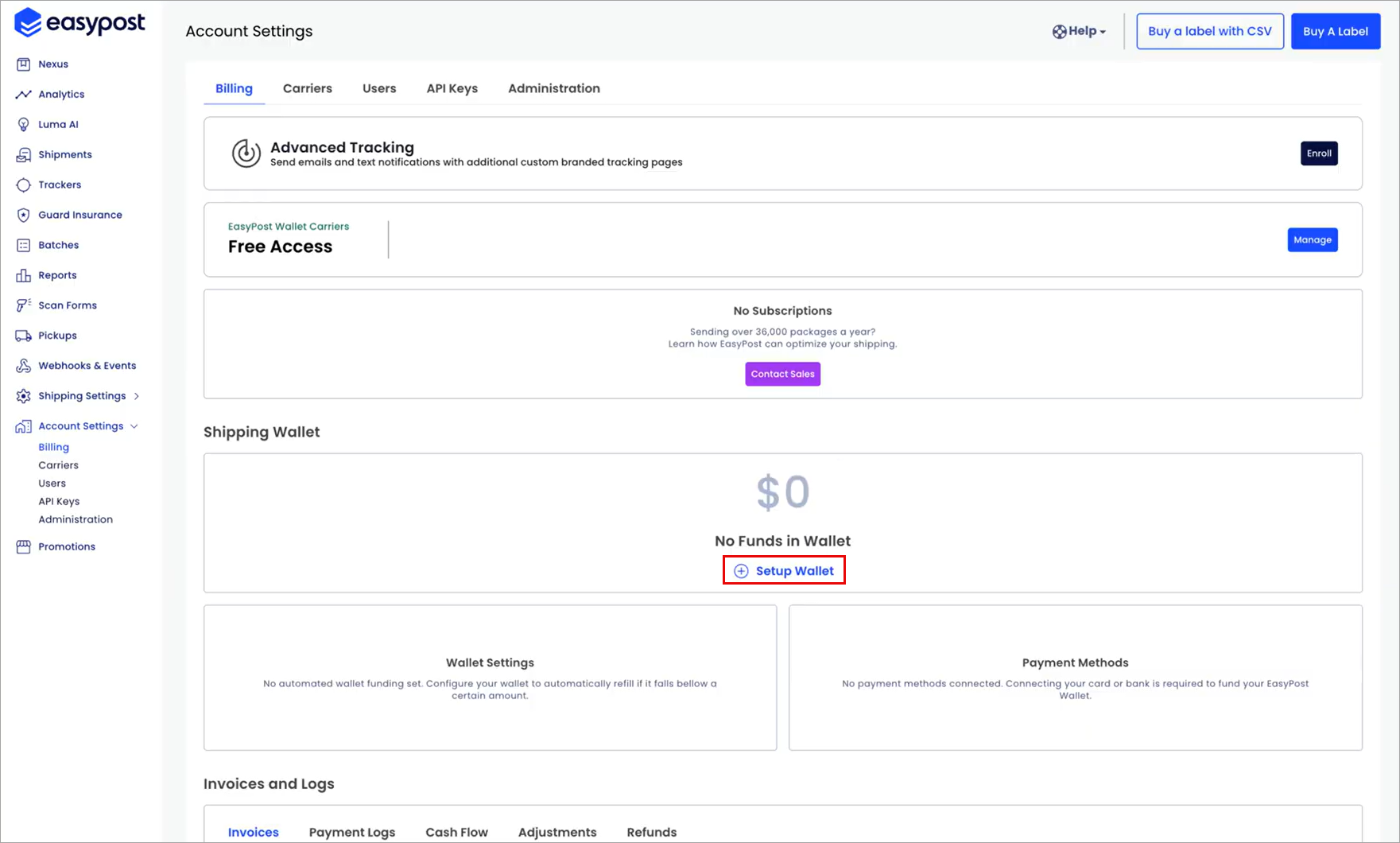Screen dimensions: 1400x843
Task: Switch to the Carriers tab
Action: coord(308,88)
